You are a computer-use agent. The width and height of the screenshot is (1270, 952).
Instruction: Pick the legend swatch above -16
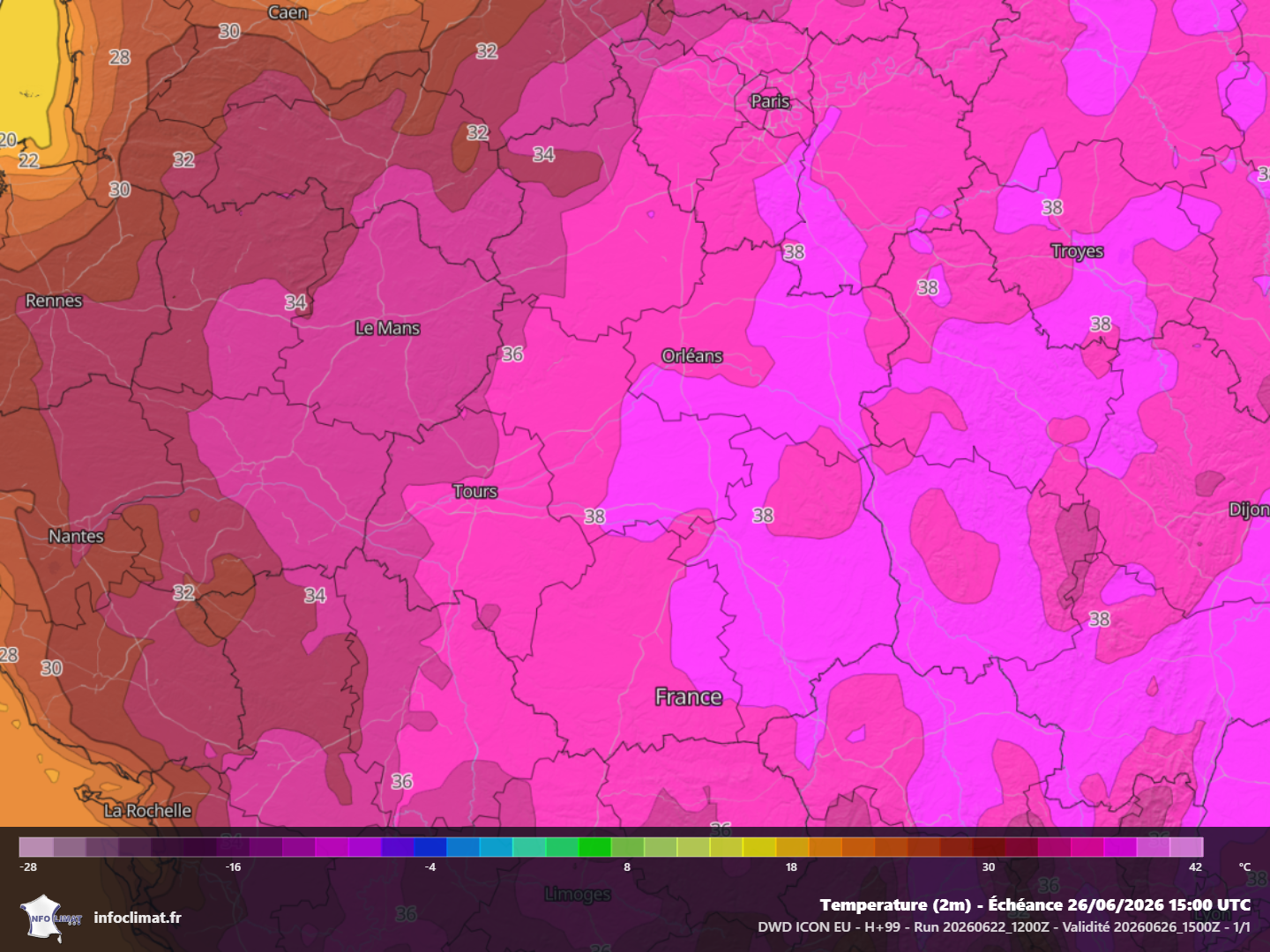click(233, 847)
